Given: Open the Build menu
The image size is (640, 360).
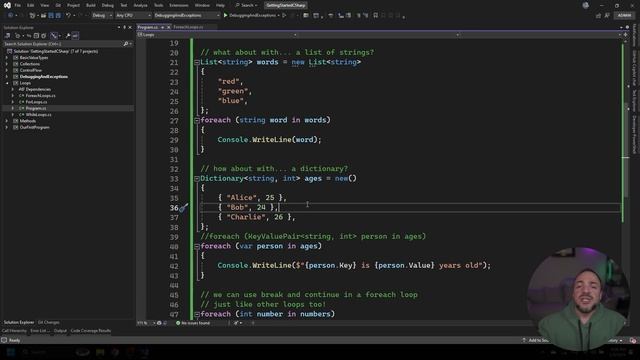Looking at the screenshot, I should click(91, 5).
